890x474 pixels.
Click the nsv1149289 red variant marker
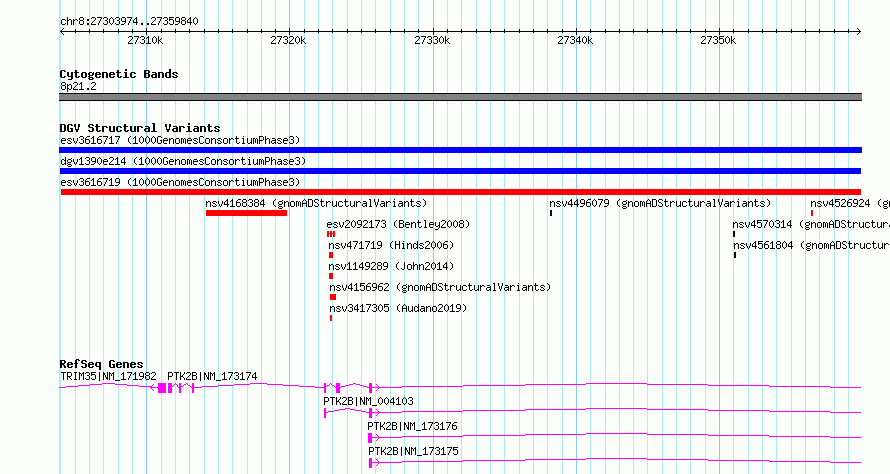click(x=331, y=276)
